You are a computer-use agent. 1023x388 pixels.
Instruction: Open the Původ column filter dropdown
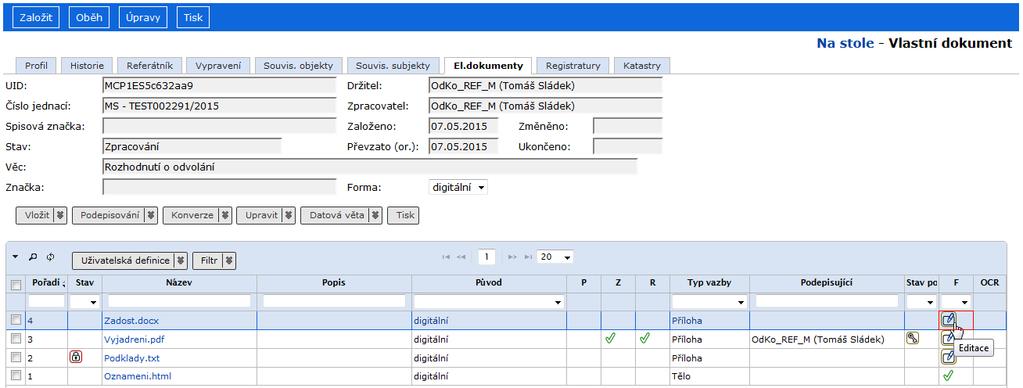pyautogui.click(x=488, y=302)
